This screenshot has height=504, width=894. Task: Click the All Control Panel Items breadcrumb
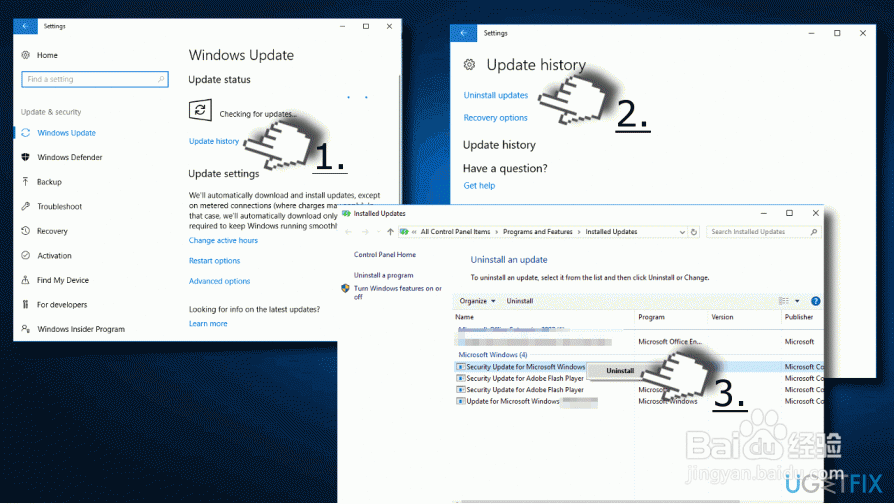(456, 232)
